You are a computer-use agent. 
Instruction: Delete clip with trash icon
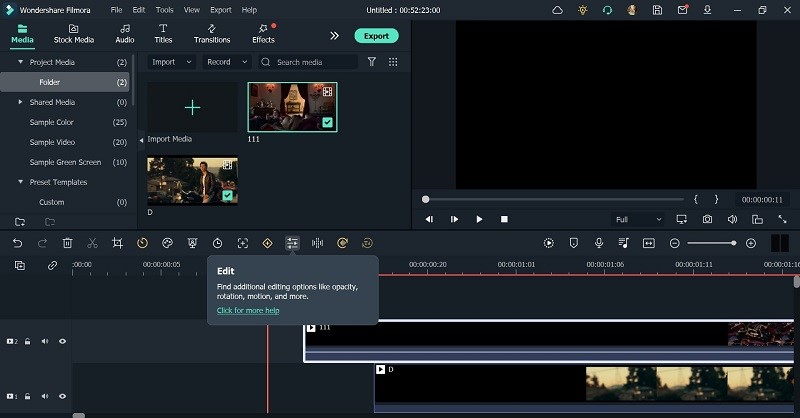coord(67,243)
